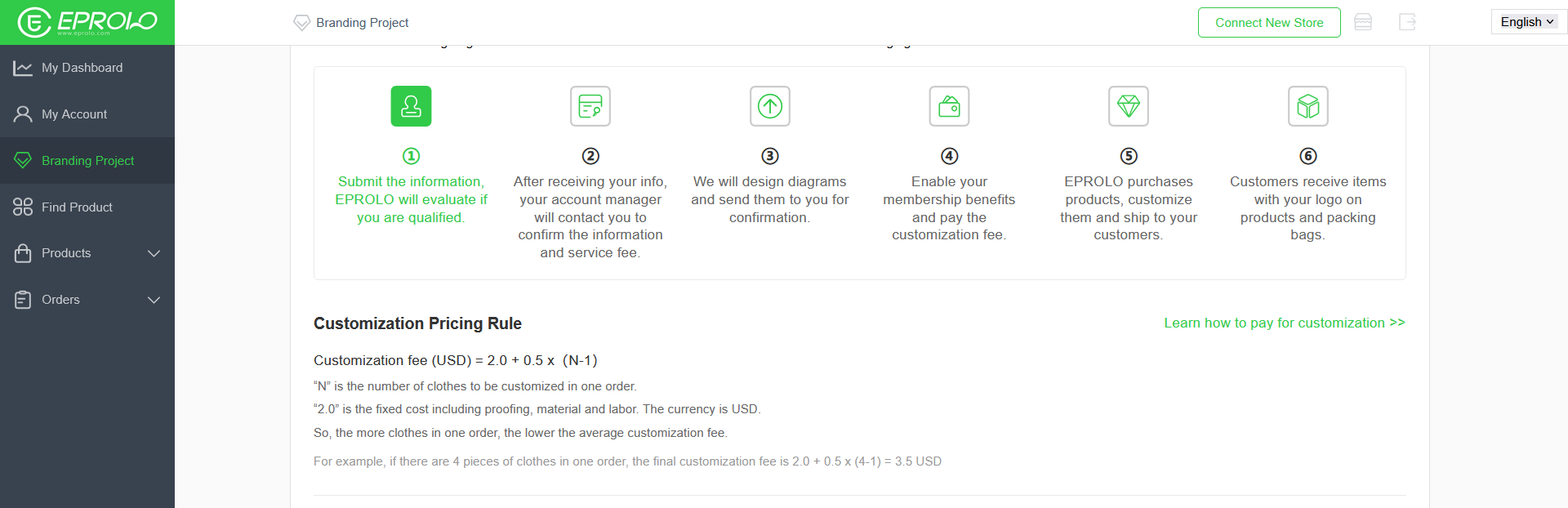The height and width of the screenshot is (508, 1568).
Task: Go to My Account in sidebar
Action: click(87, 114)
